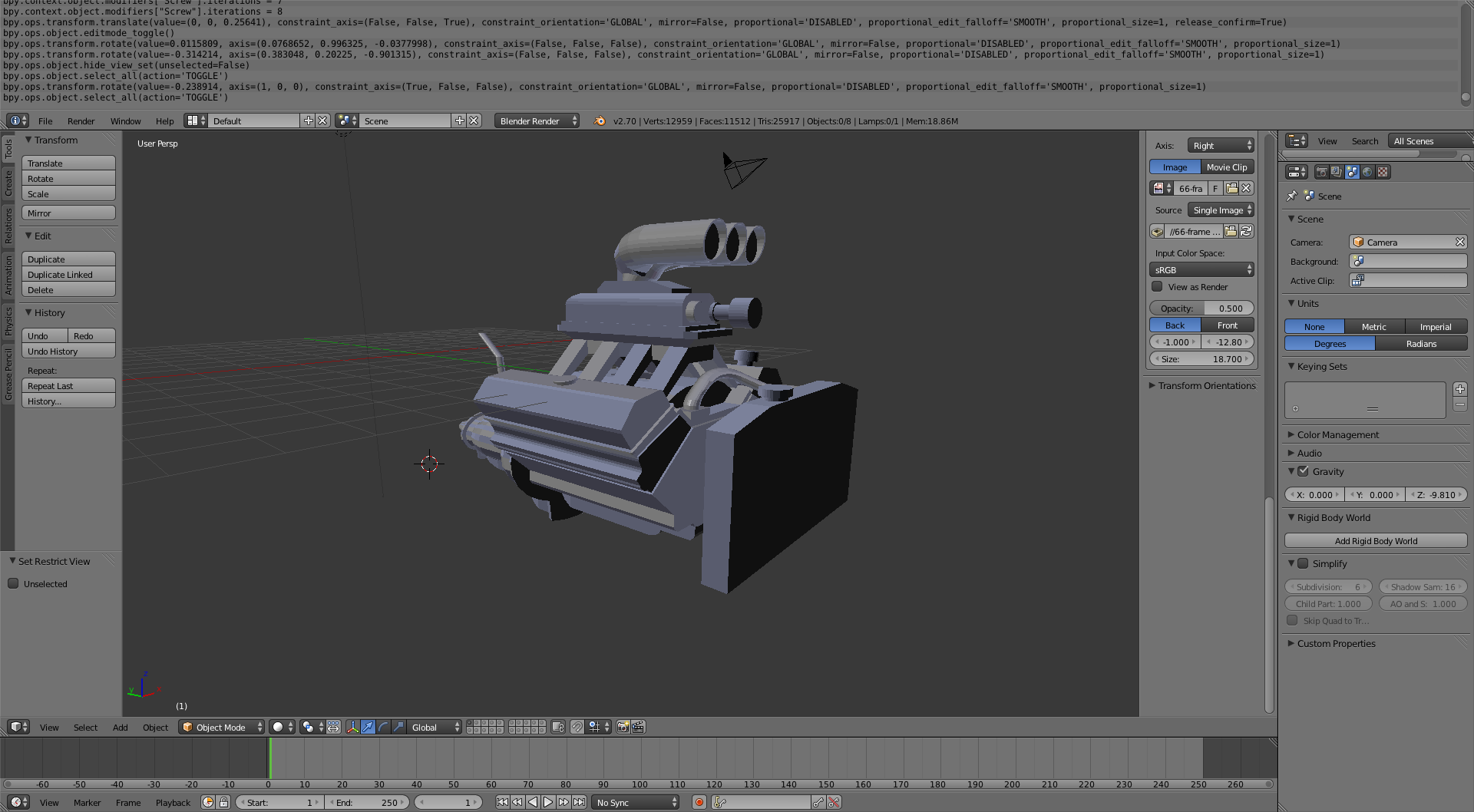
Task: Toggle the frame range lock icon
Action: [223, 802]
